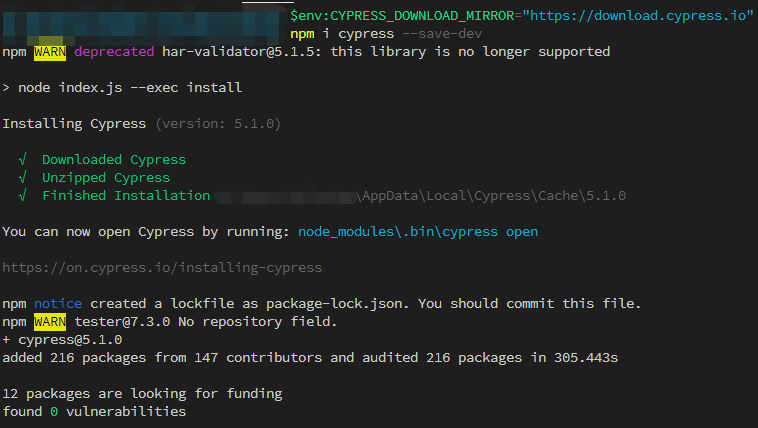
Task: Click the first yellow WARN label
Action: tap(50, 52)
